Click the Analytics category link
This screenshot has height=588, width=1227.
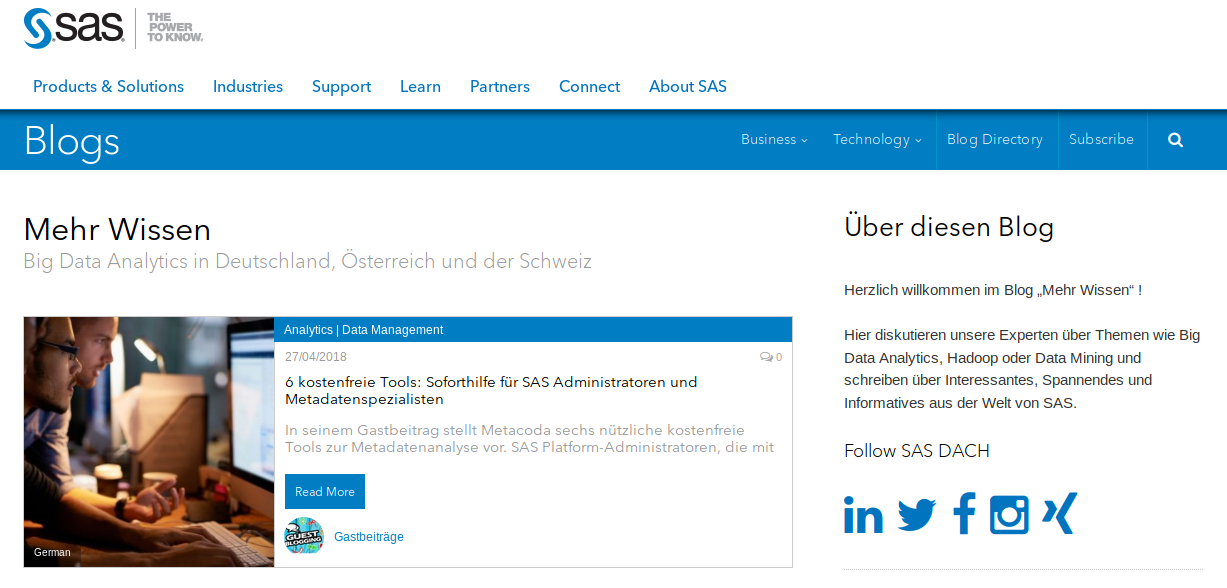point(308,330)
